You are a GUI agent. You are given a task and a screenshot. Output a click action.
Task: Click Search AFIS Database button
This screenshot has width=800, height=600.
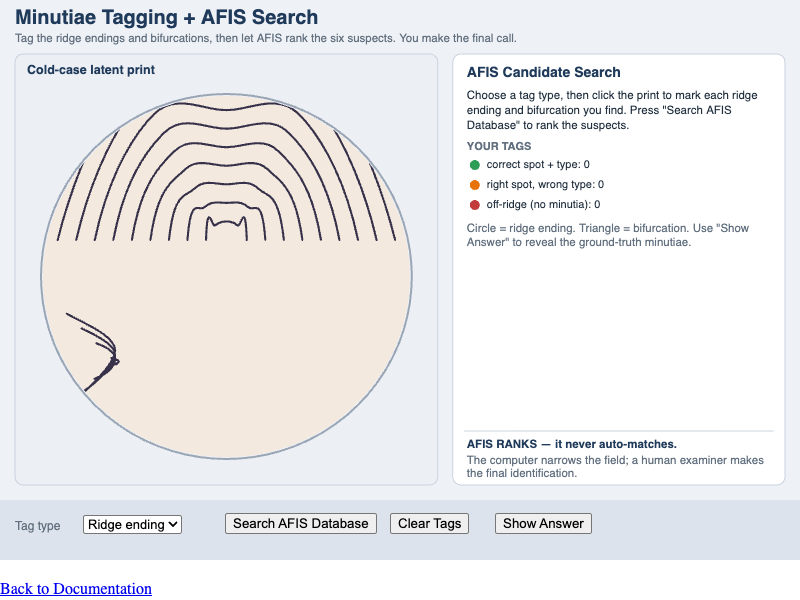pos(301,523)
